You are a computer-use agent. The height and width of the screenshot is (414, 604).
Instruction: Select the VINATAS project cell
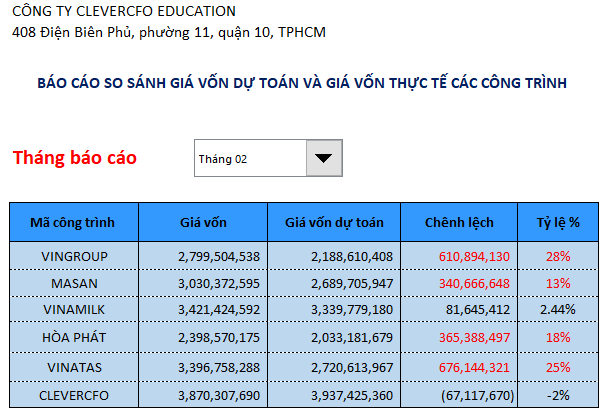pyautogui.click(x=74, y=367)
